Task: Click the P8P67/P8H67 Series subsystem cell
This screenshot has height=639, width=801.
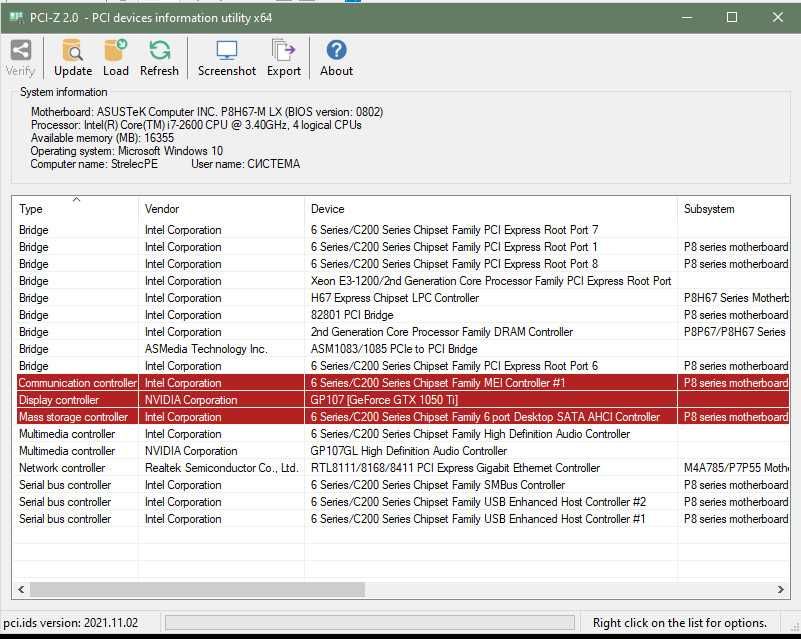Action: [x=735, y=332]
